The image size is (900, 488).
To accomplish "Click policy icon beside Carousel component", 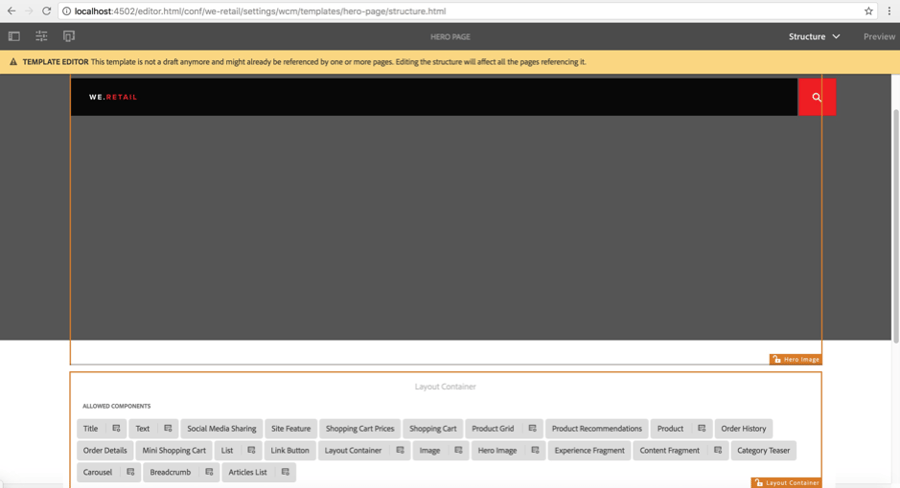I will pyautogui.click(x=130, y=472).
